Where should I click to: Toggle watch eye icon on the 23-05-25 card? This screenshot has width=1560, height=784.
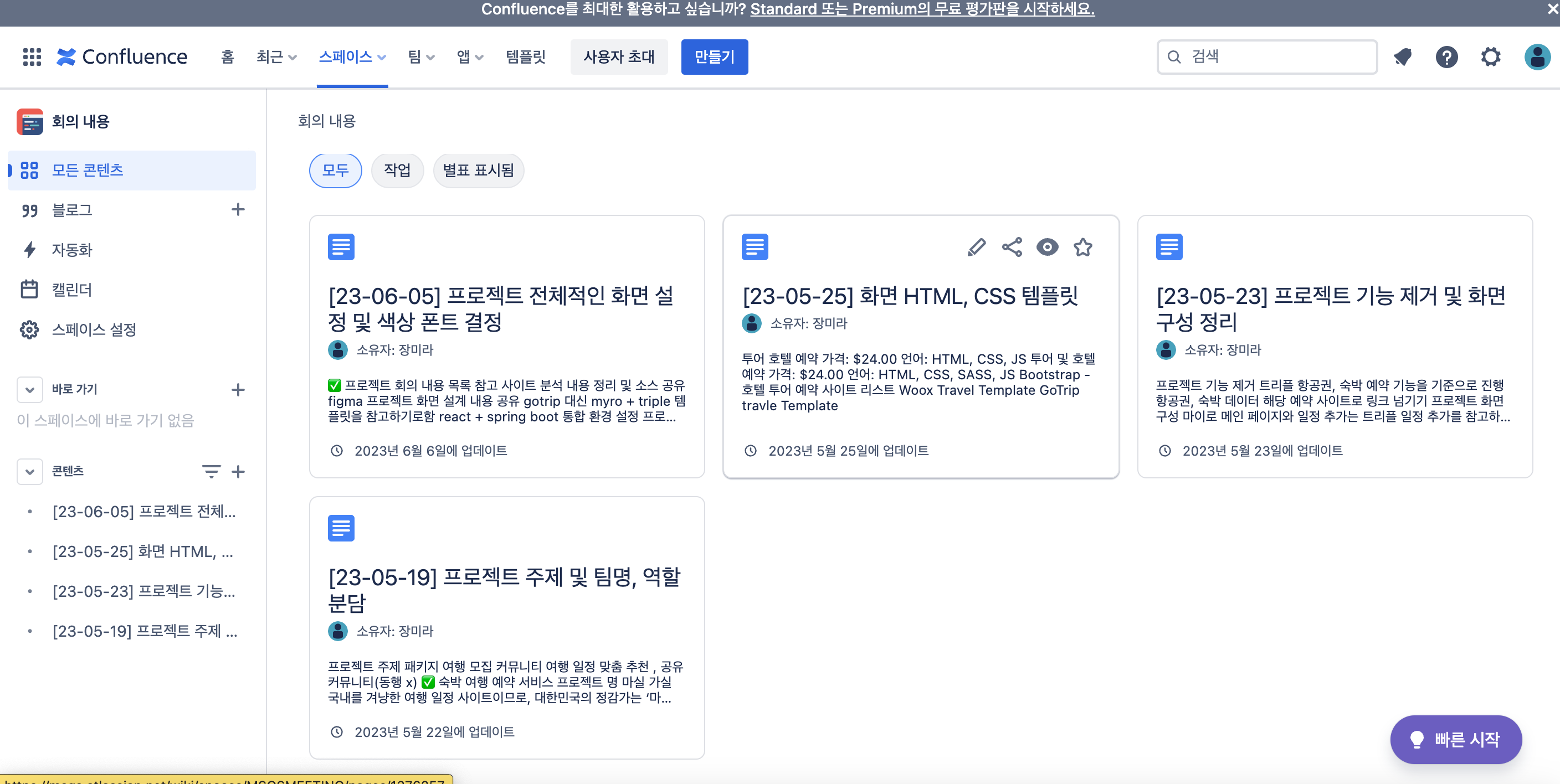1047,247
